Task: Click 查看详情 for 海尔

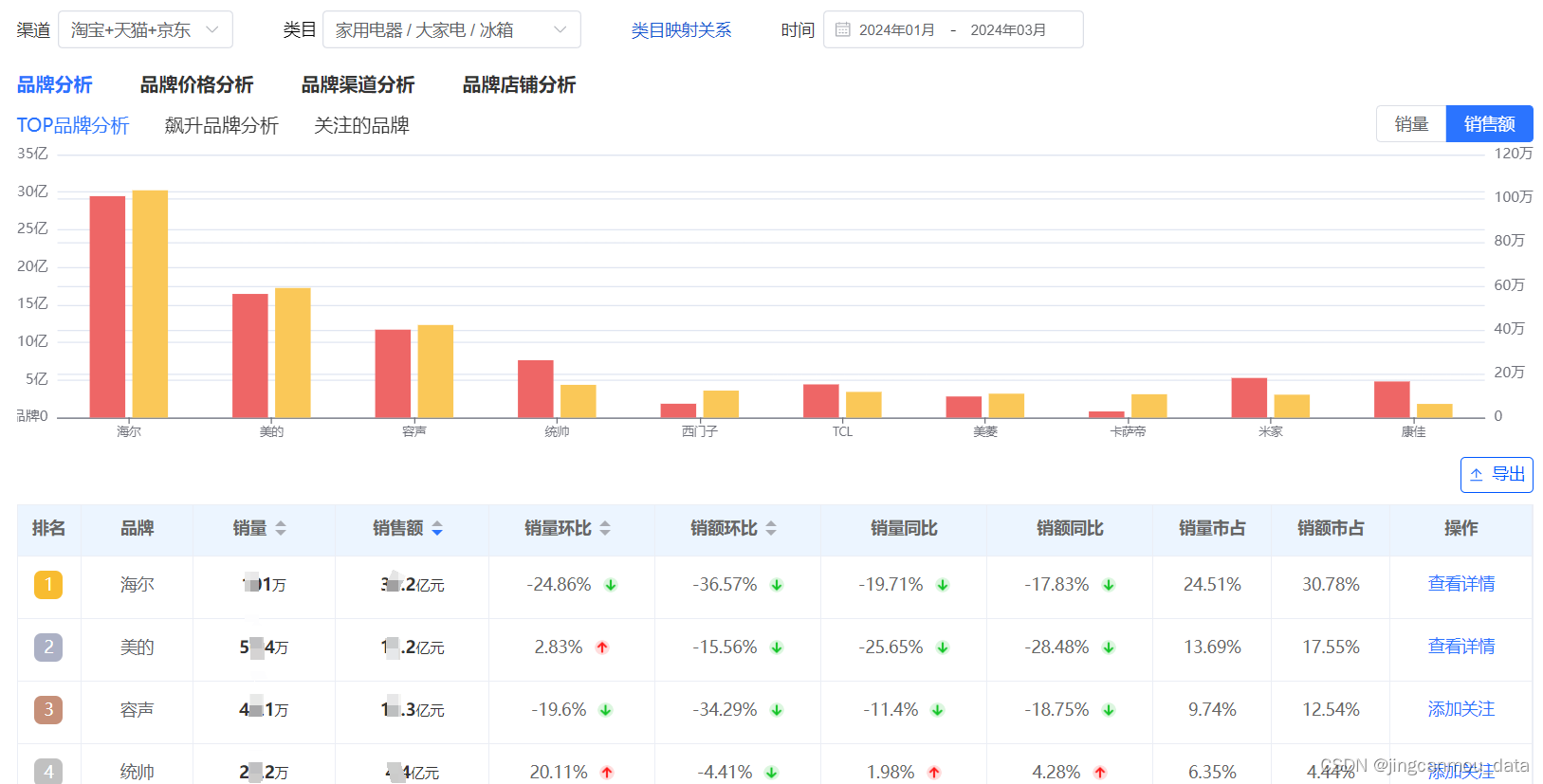Action: coord(1460,584)
